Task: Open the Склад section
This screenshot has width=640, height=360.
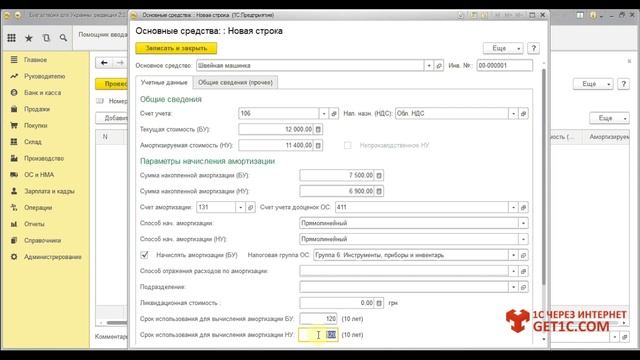Action: tap(33, 142)
